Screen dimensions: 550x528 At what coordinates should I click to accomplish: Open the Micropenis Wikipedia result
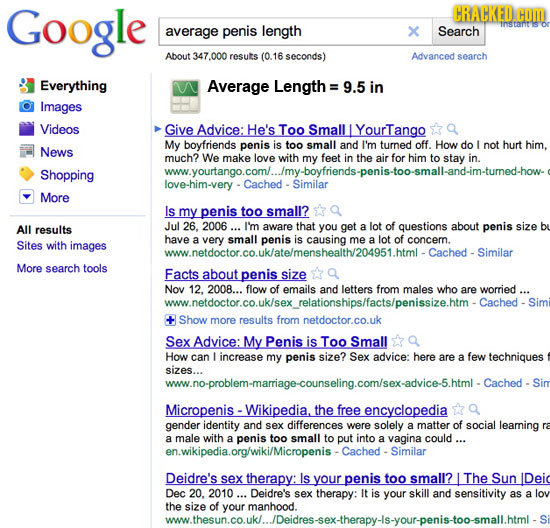click(307, 410)
